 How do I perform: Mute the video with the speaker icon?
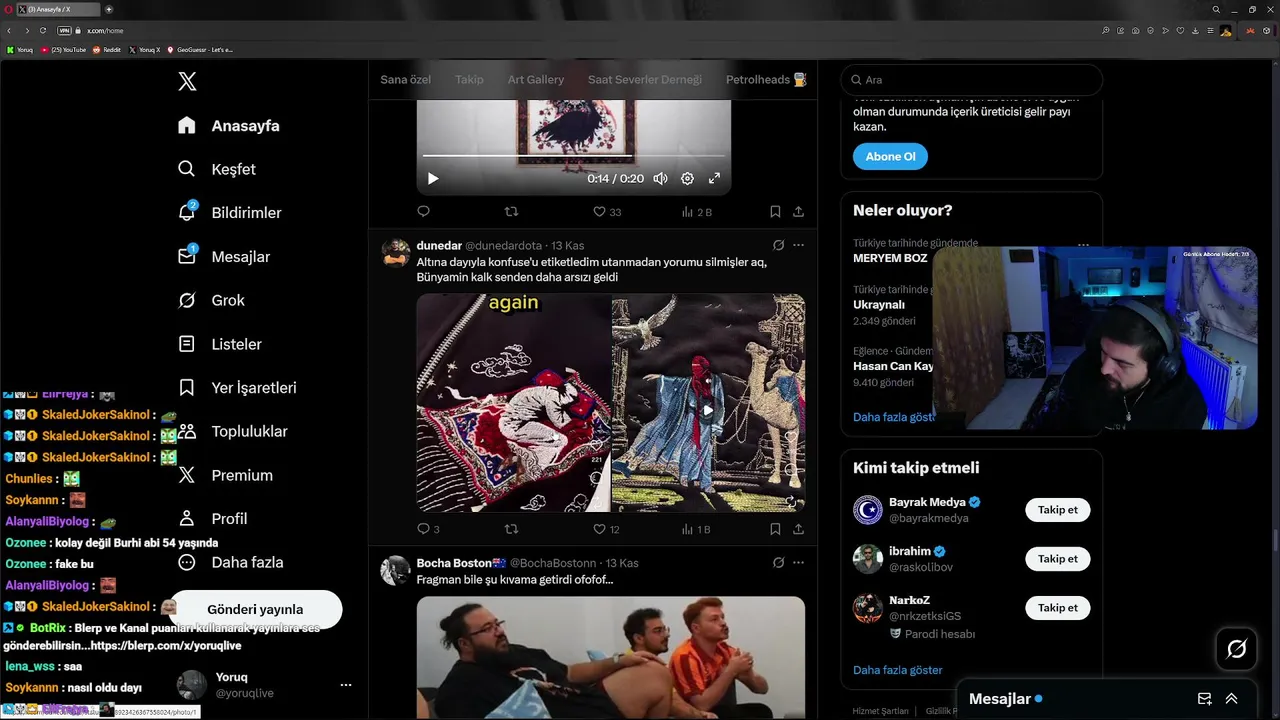pyautogui.click(x=660, y=178)
